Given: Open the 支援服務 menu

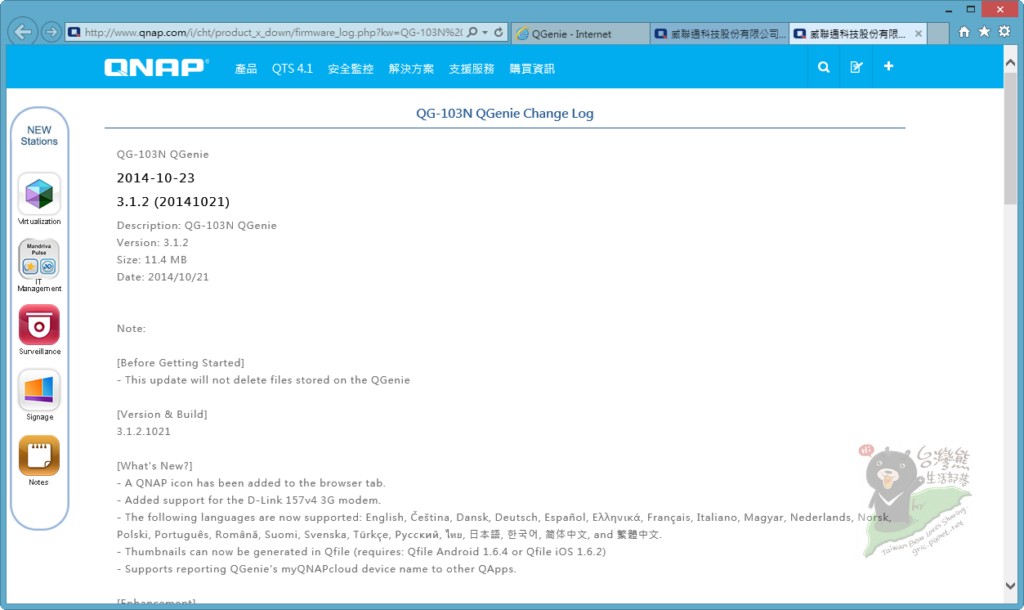Looking at the screenshot, I should (472, 69).
